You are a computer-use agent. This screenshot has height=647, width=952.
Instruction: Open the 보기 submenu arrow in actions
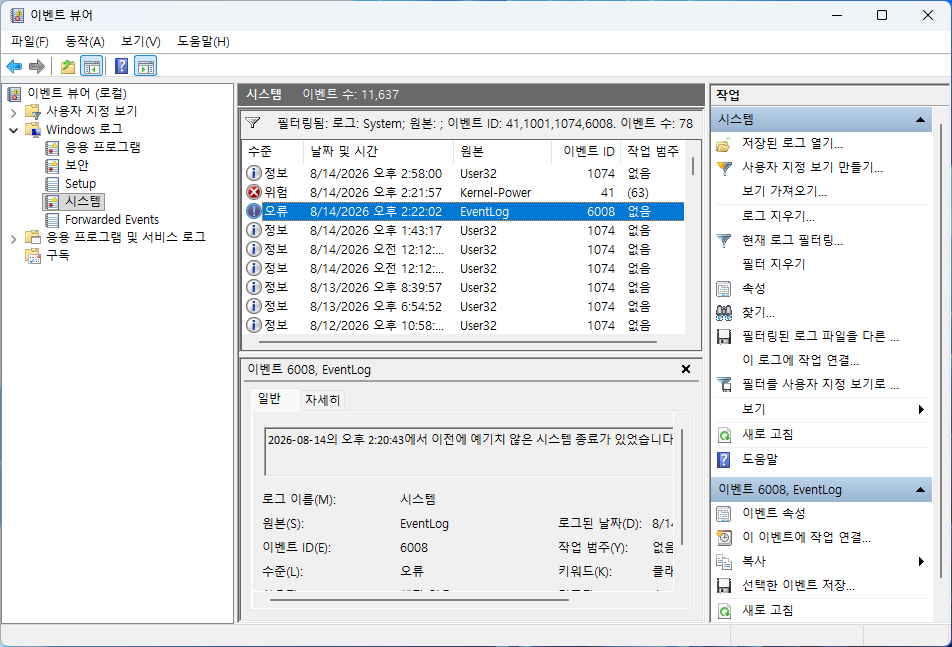point(921,410)
